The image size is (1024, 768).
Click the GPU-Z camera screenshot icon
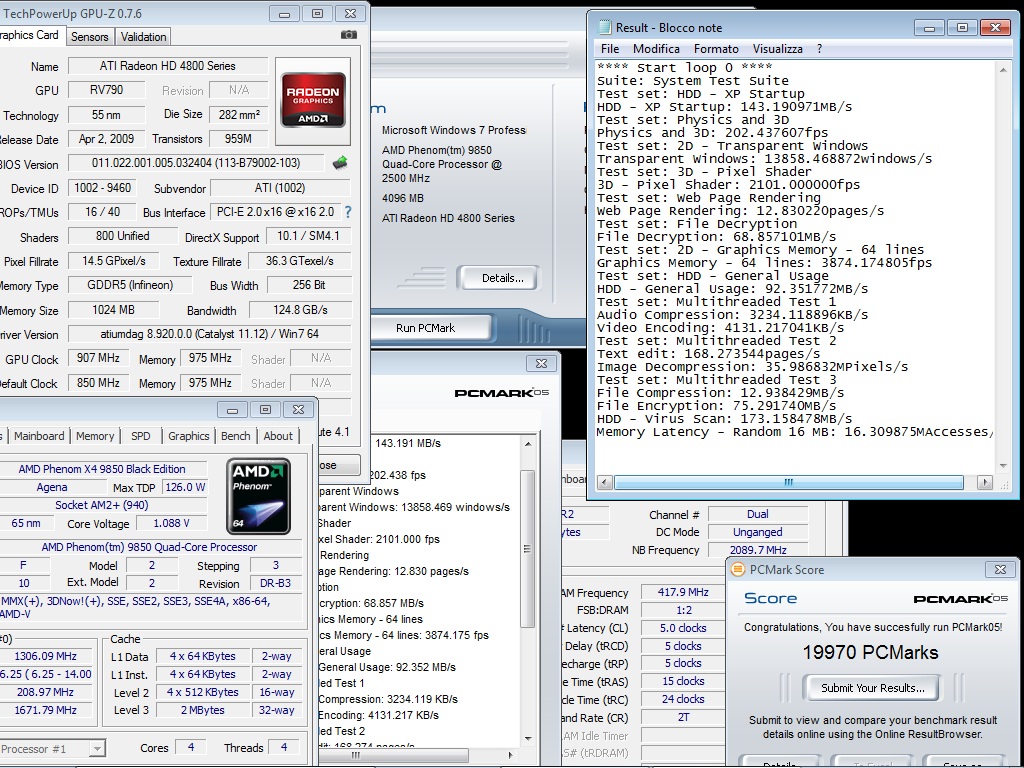pos(349,35)
